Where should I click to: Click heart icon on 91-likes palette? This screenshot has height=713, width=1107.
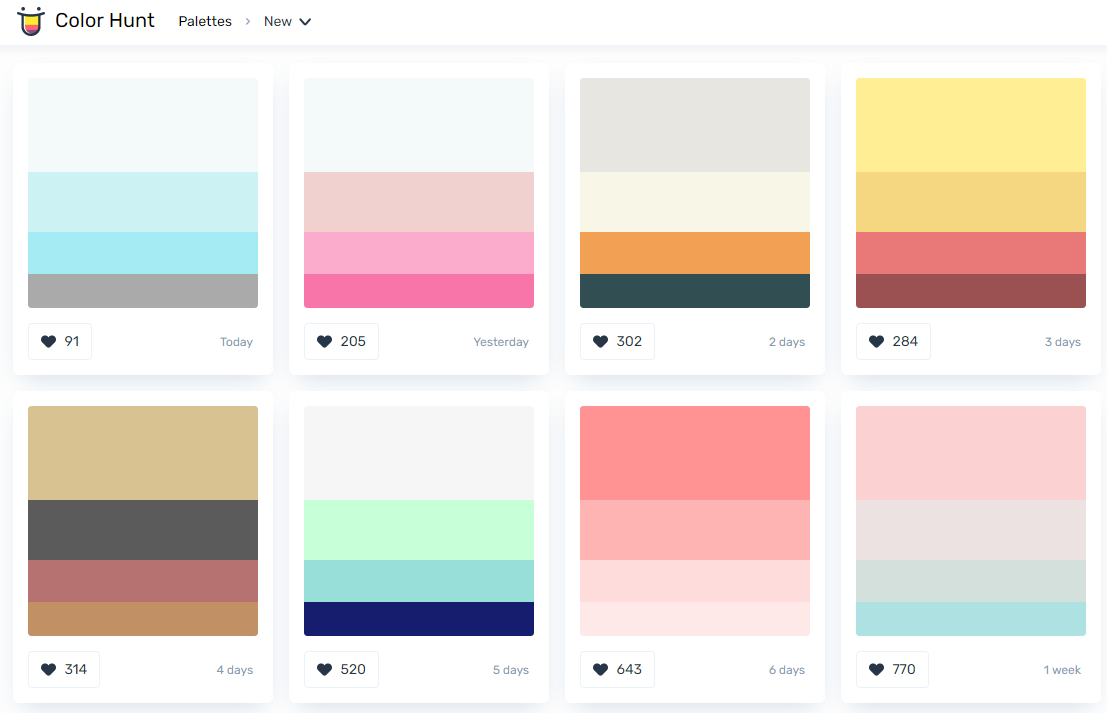(x=48, y=342)
